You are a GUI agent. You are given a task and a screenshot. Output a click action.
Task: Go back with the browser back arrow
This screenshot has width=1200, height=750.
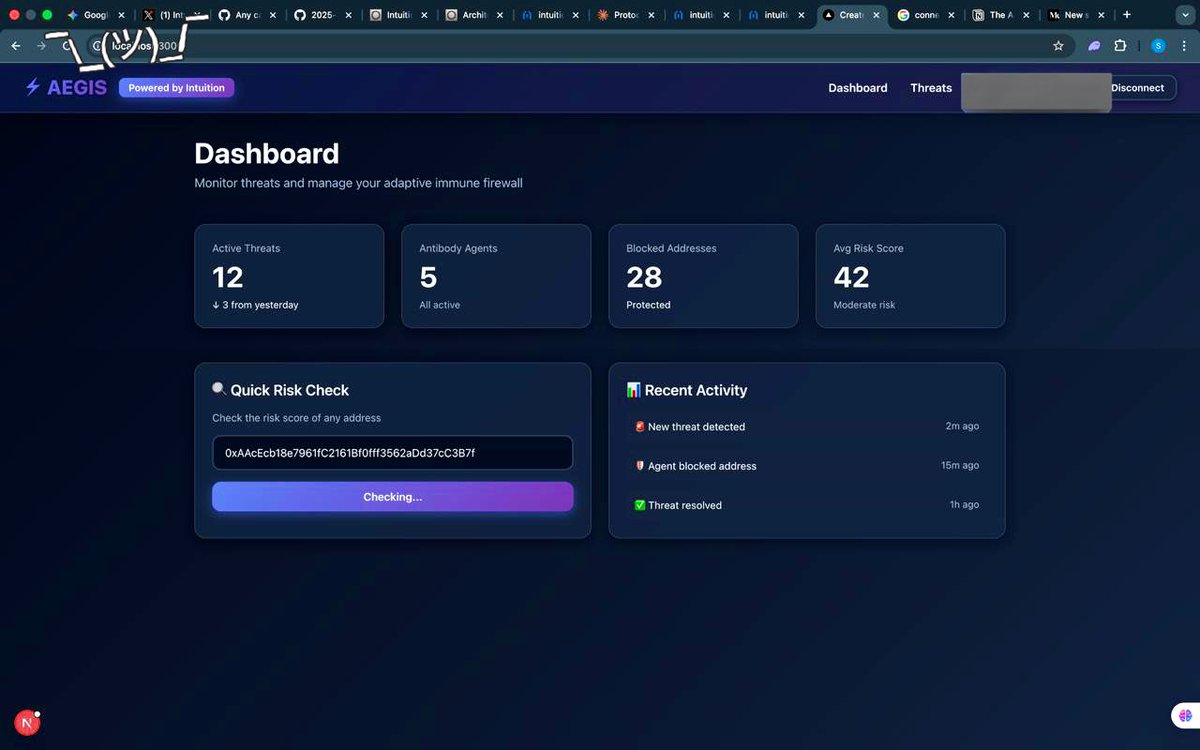(x=15, y=46)
